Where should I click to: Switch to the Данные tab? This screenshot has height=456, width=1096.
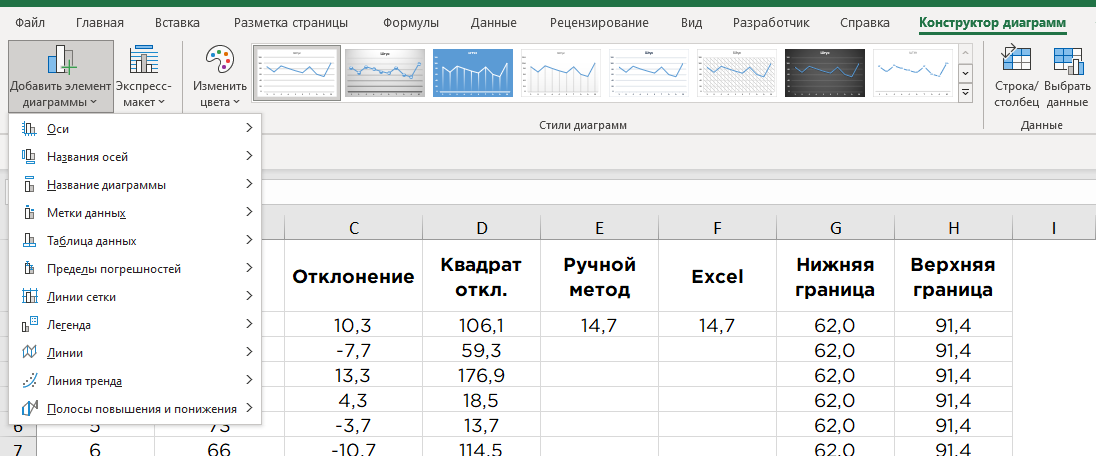(x=493, y=23)
